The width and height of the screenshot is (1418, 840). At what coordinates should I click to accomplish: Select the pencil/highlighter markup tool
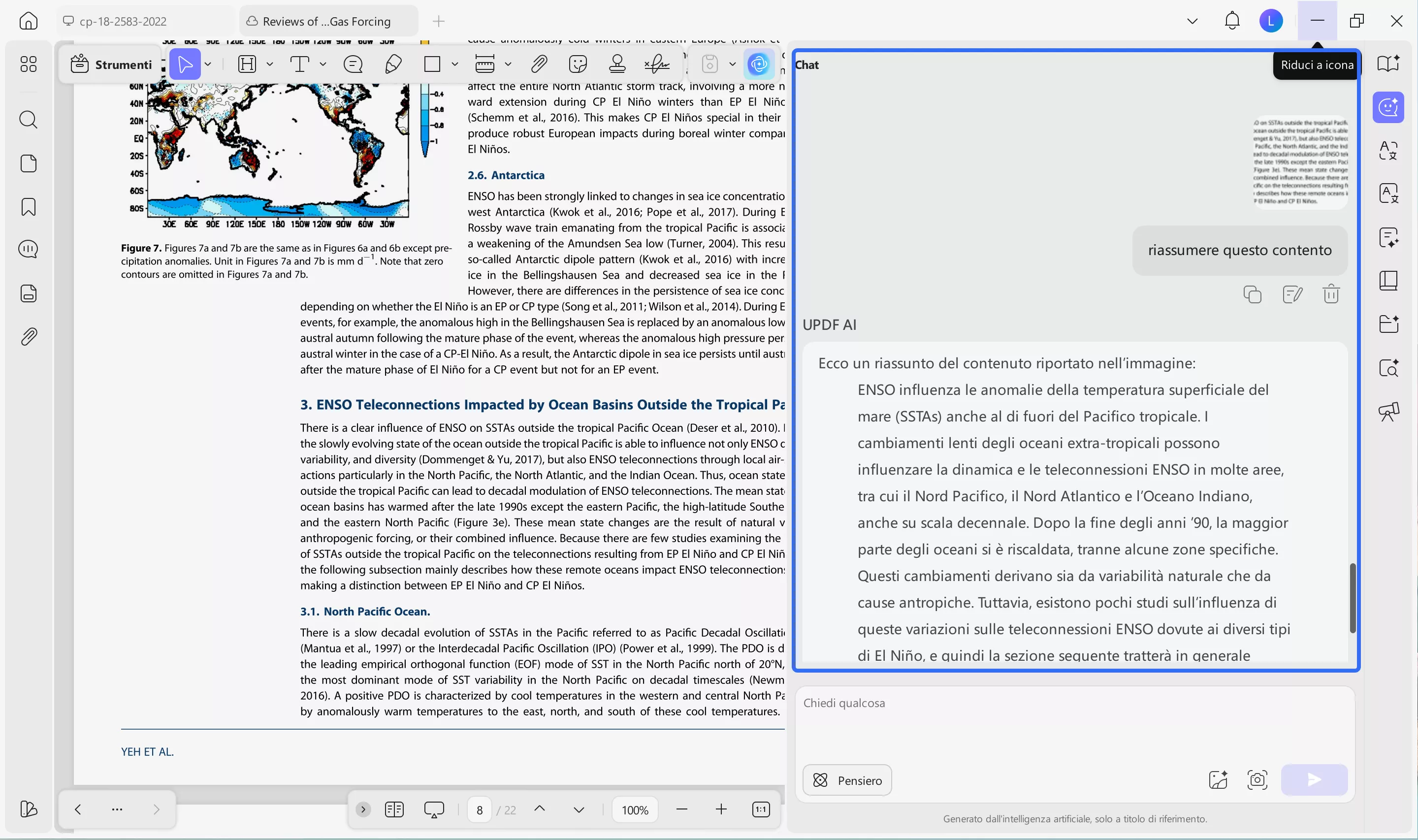393,64
